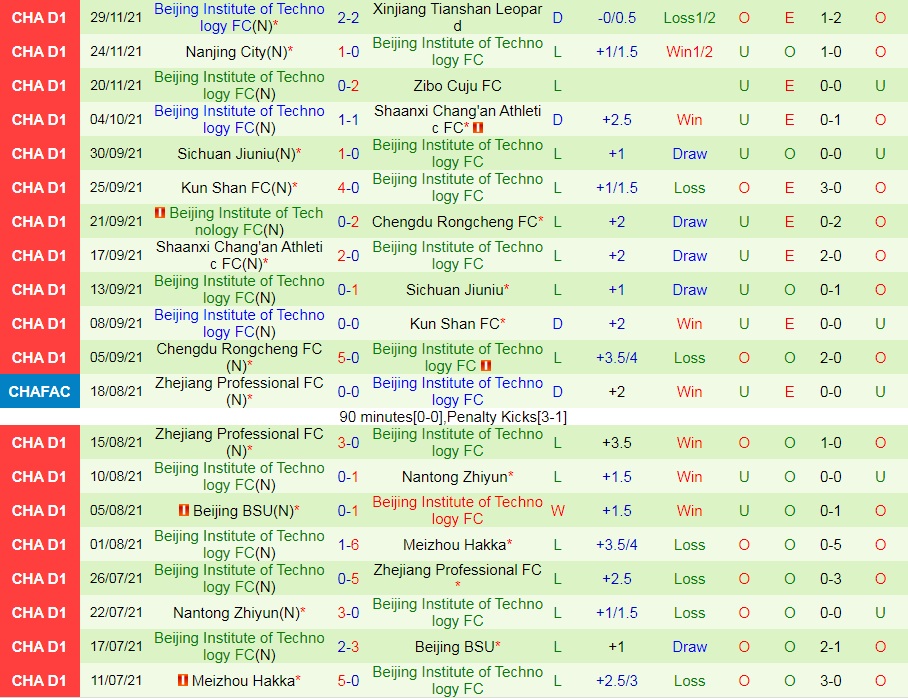
Task: Open Zibo Cuju FC team link
Action: [457, 86]
